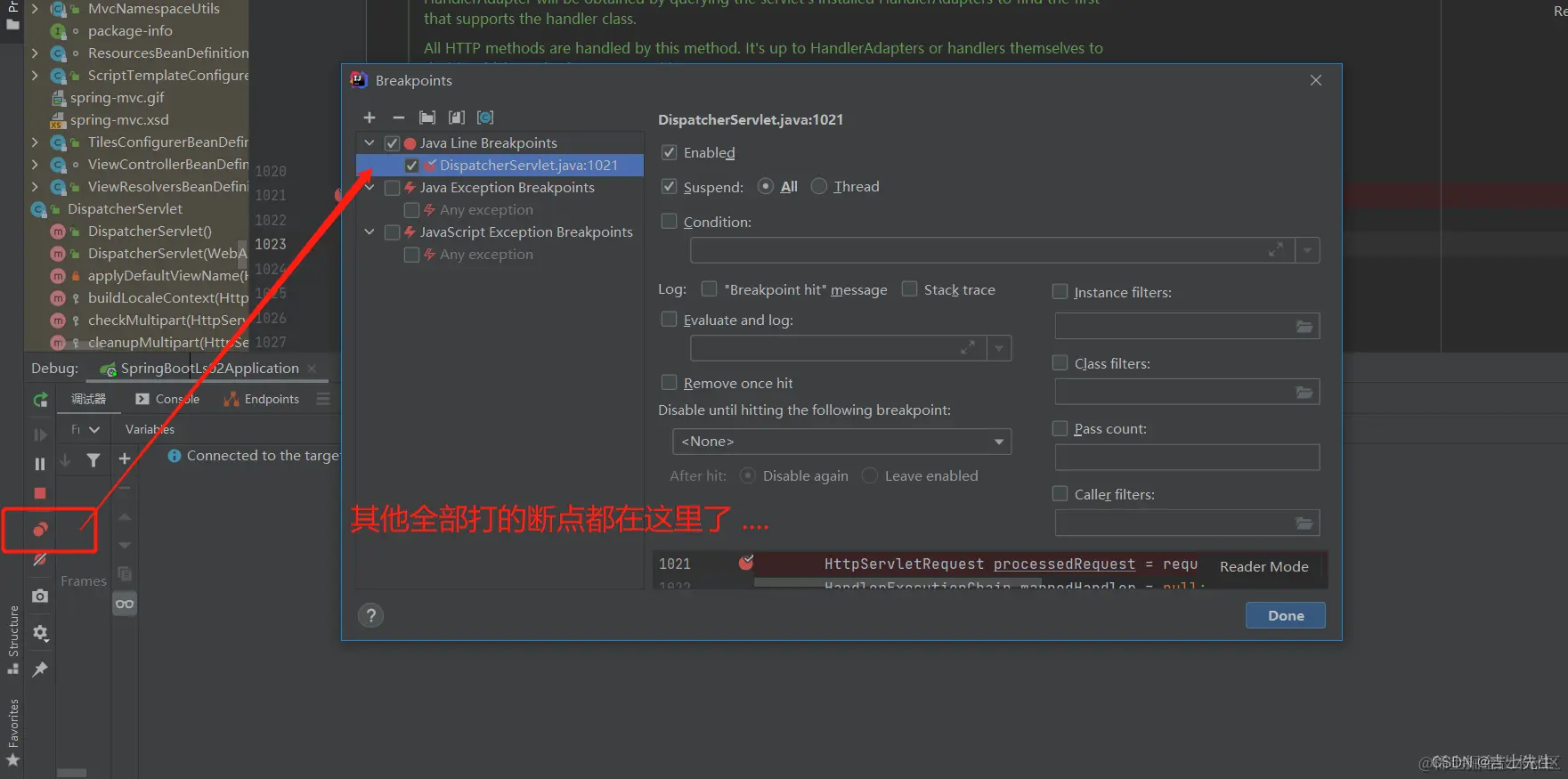This screenshot has width=1568, height=779.
Task: Group breakpoints by class icon
Action: click(485, 118)
